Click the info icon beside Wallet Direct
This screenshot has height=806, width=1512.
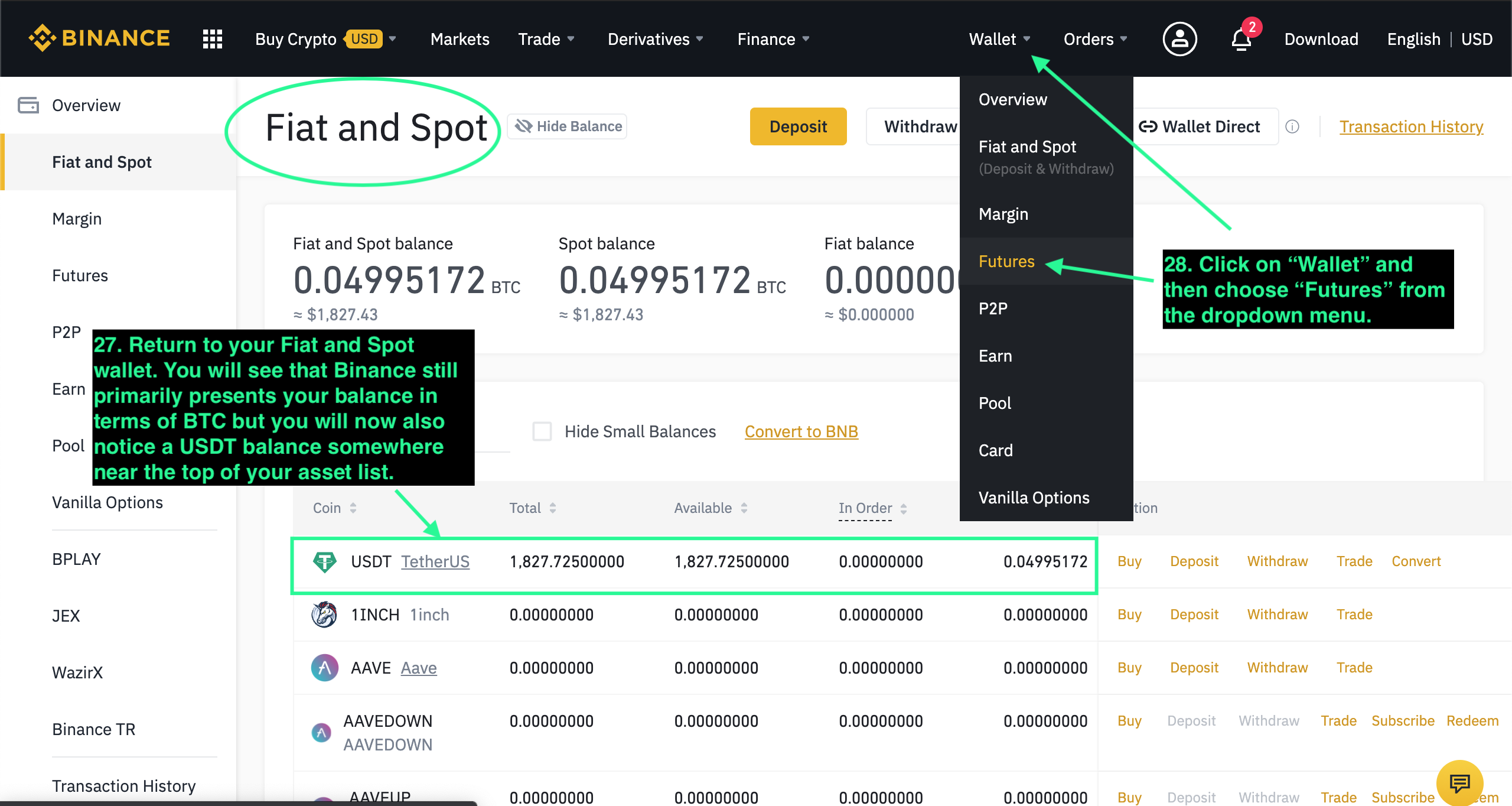(1292, 126)
